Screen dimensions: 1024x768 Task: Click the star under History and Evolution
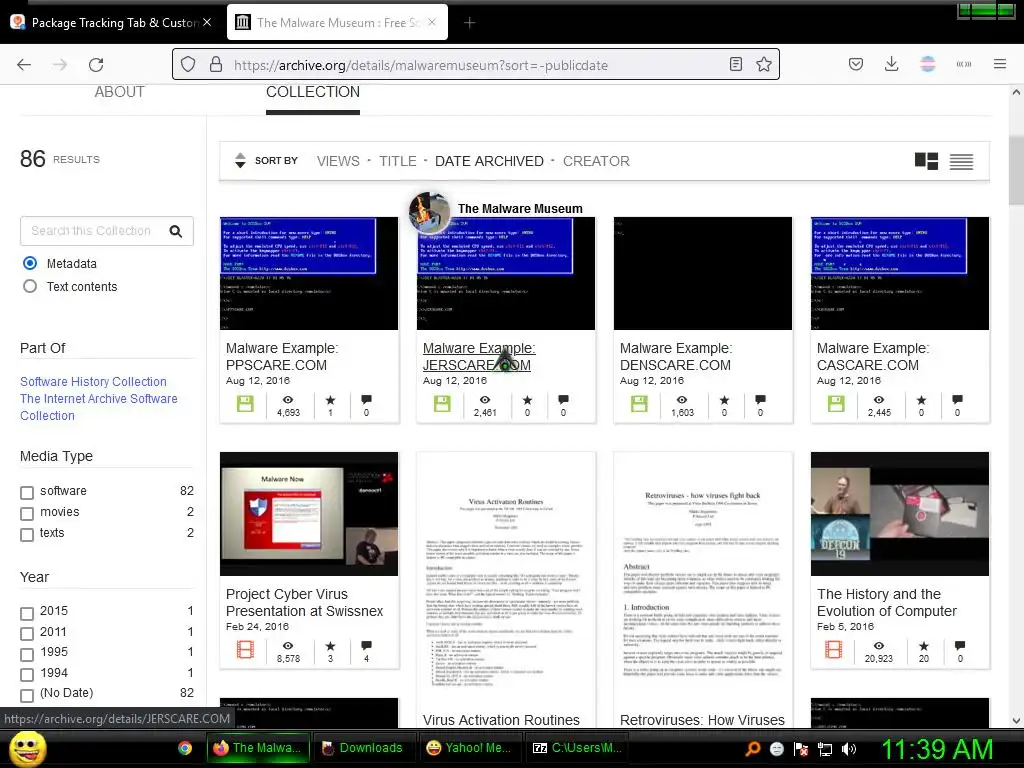coord(923,646)
